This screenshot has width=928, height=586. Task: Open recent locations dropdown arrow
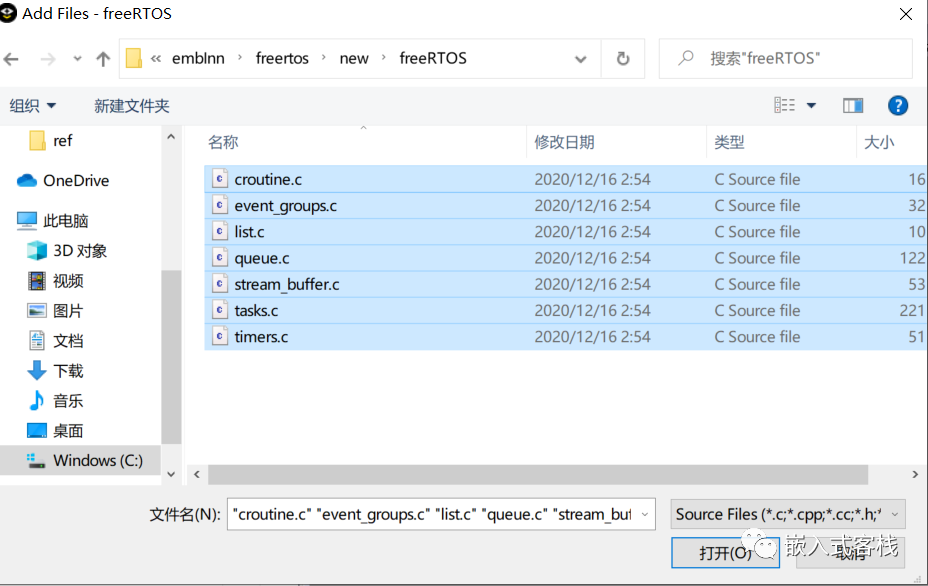(78, 59)
